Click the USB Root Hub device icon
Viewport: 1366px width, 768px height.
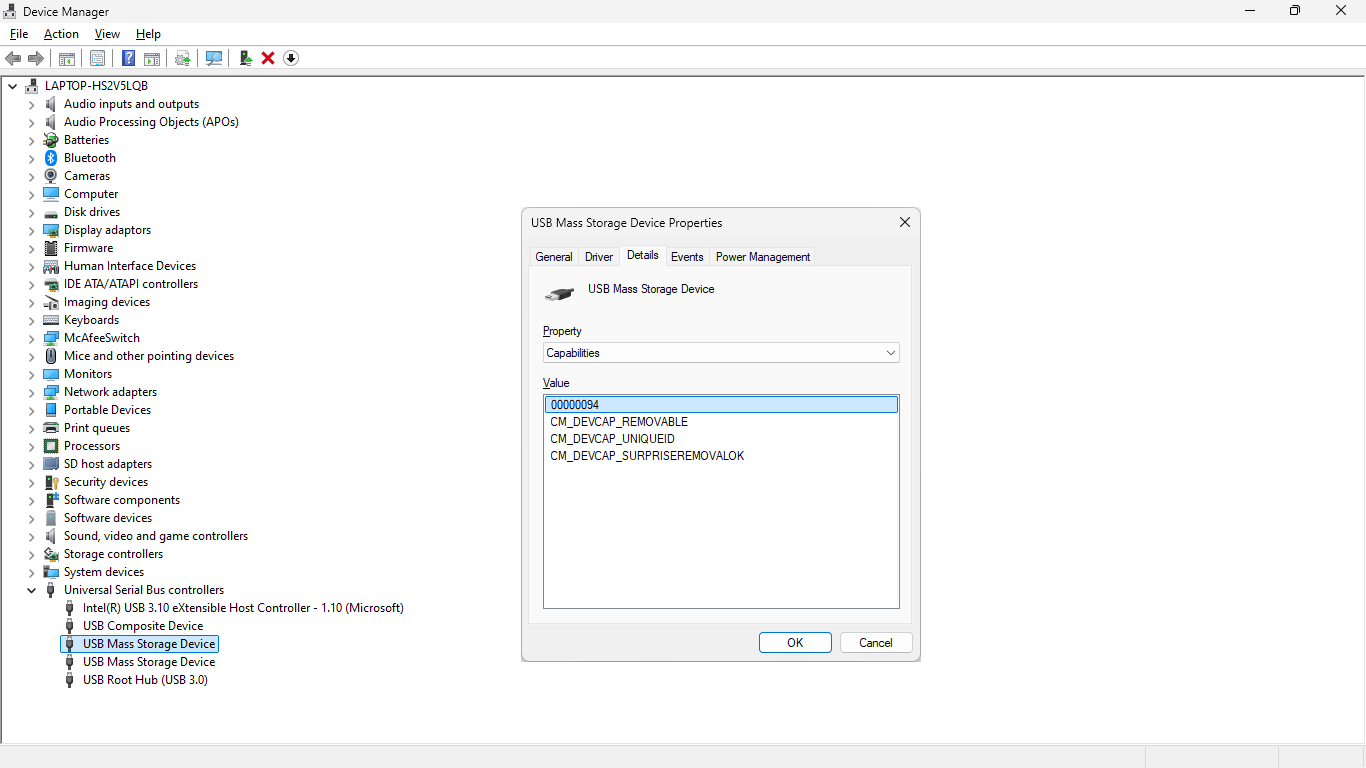[69, 680]
